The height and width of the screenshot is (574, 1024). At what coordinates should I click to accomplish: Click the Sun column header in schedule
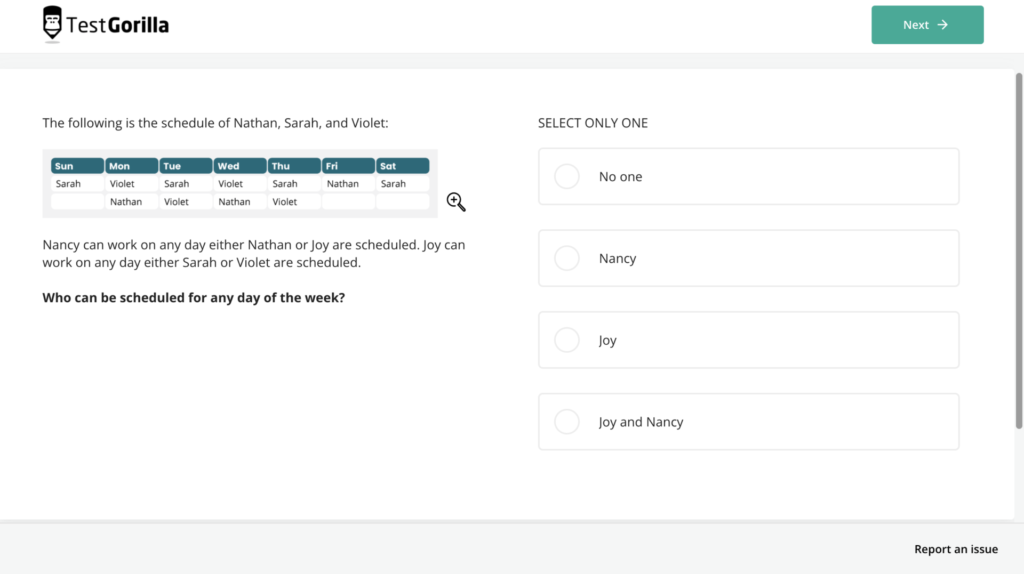point(78,166)
